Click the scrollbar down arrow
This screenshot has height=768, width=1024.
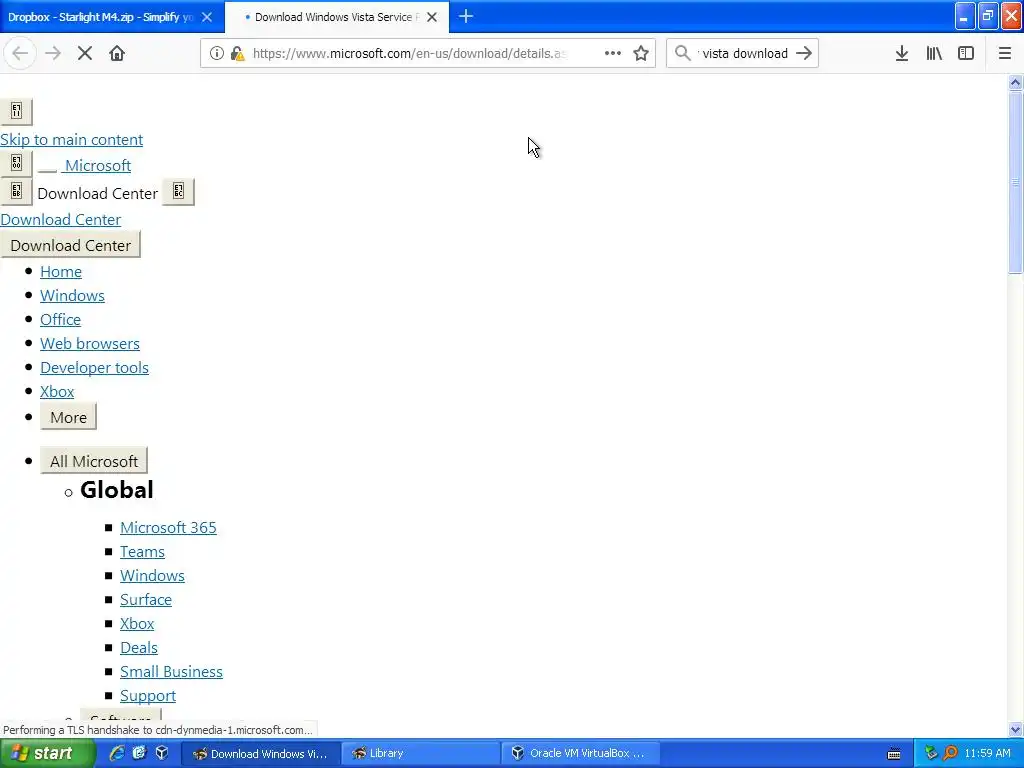[x=1016, y=729]
